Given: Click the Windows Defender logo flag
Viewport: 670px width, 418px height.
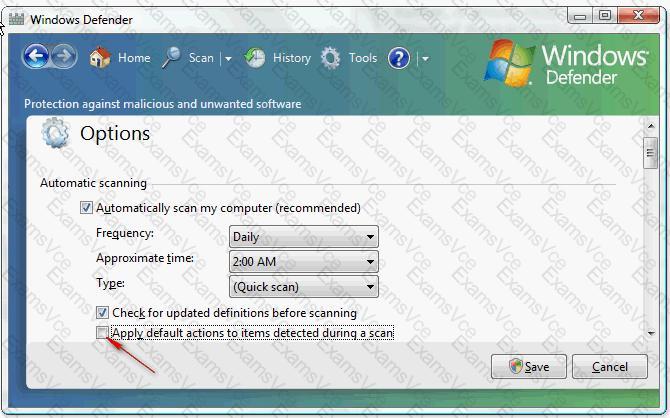Looking at the screenshot, I should point(509,63).
